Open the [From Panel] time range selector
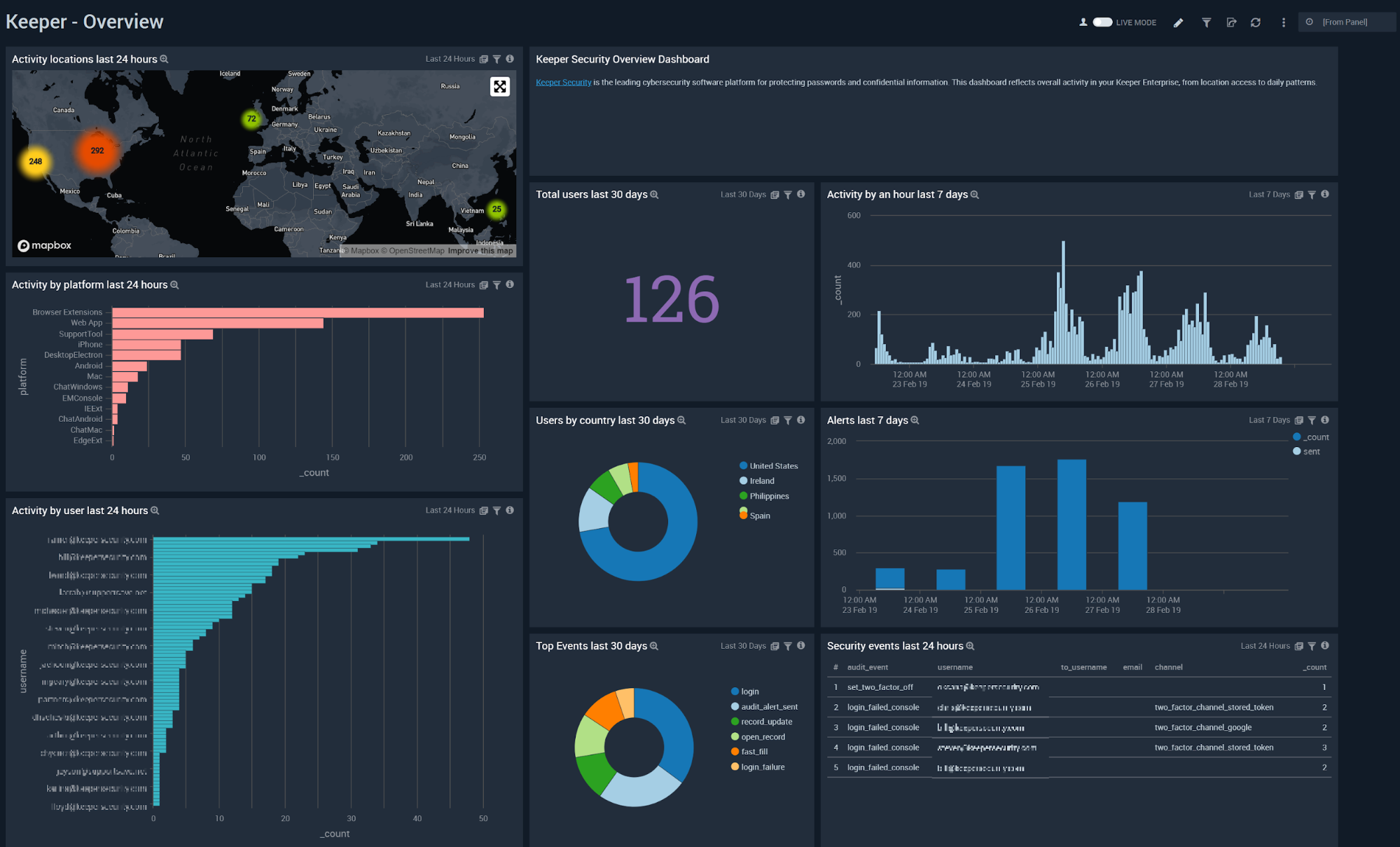The image size is (1400, 847). click(1345, 22)
